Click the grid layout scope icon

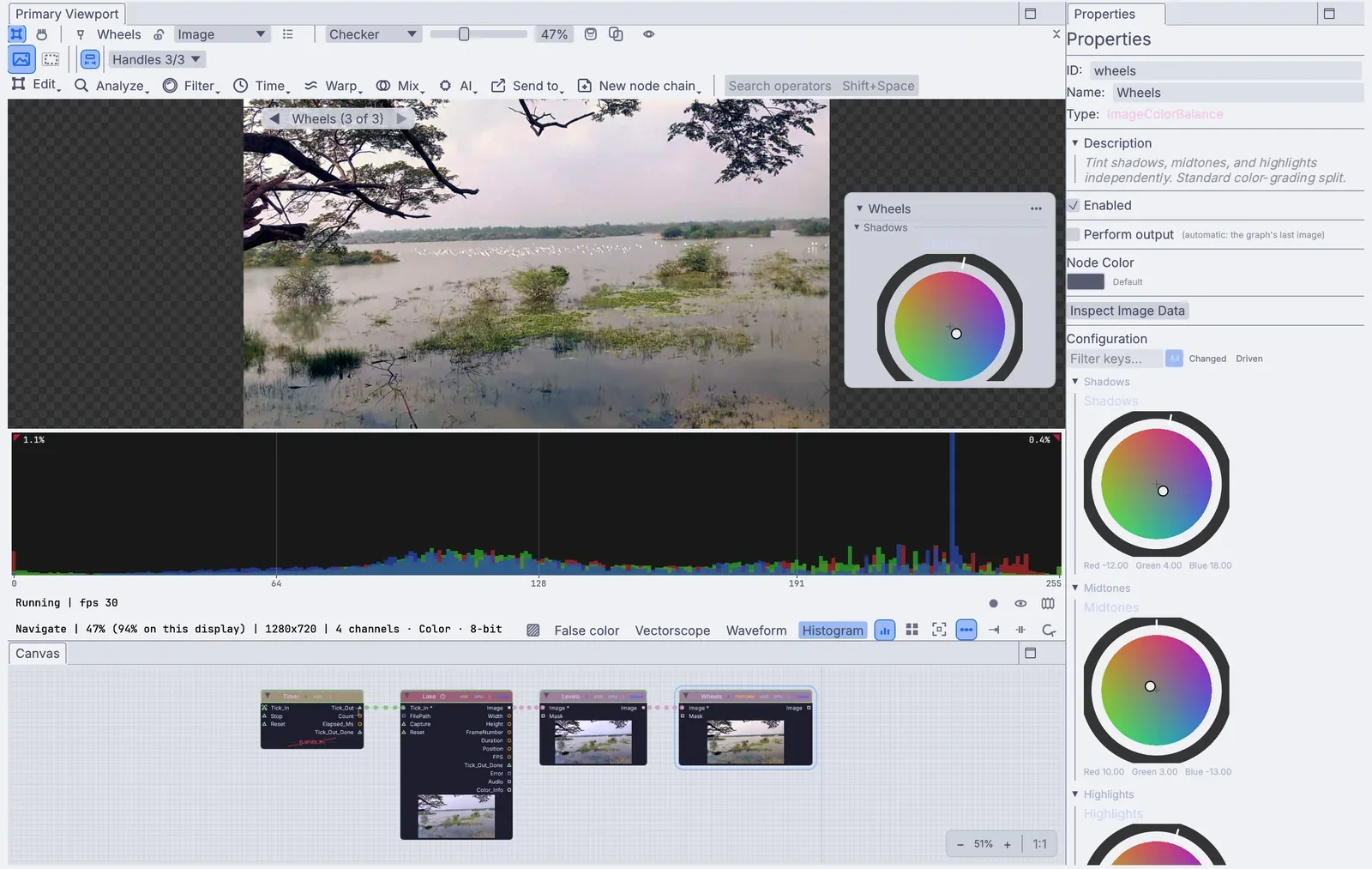click(912, 630)
